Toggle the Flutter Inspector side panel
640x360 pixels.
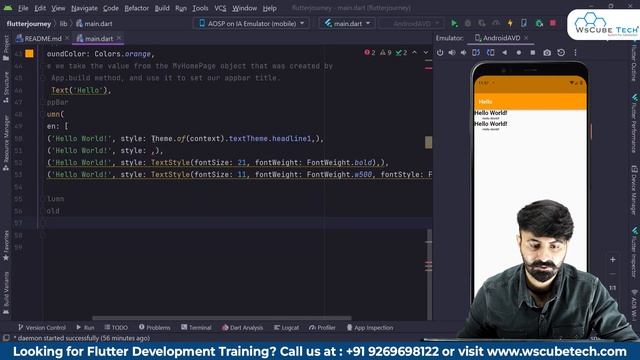click(634, 252)
